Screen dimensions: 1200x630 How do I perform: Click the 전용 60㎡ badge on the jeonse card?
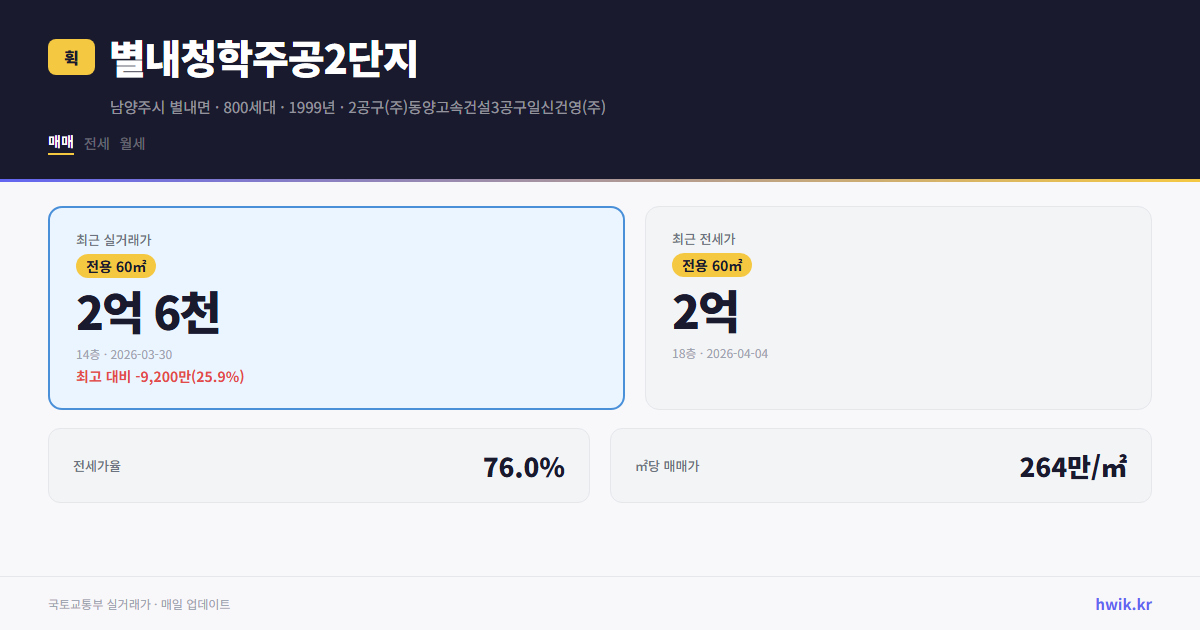pyautogui.click(x=712, y=265)
